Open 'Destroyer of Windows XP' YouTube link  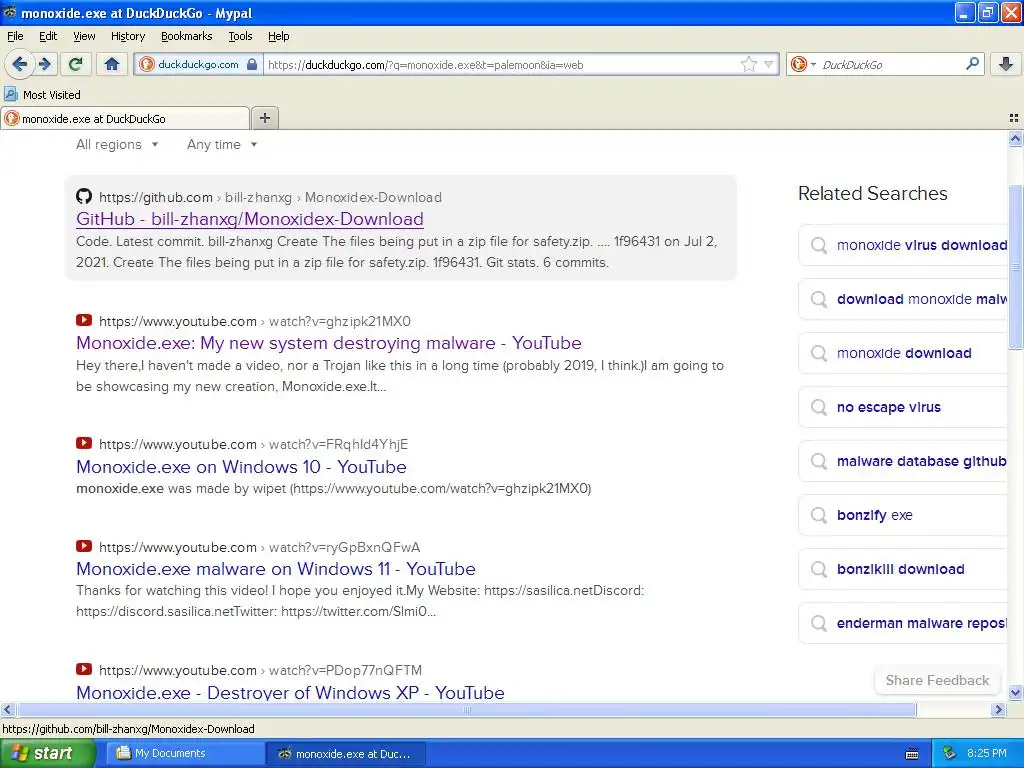(290, 692)
